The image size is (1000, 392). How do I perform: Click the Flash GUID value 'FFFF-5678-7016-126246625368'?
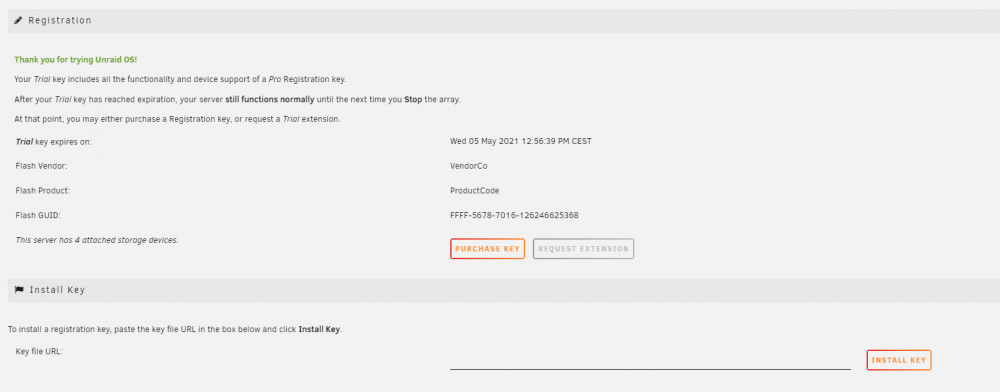514,215
